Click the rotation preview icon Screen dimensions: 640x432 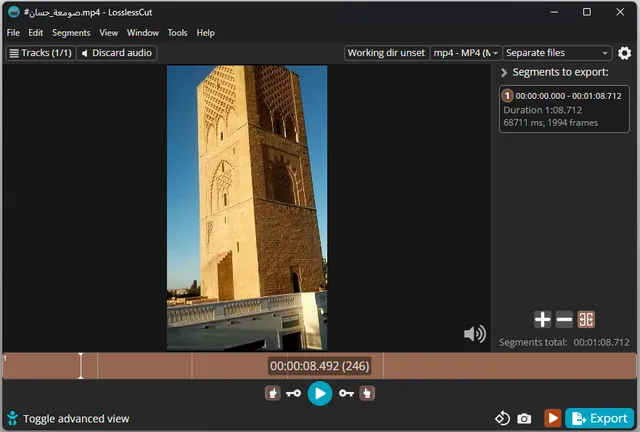(503, 418)
